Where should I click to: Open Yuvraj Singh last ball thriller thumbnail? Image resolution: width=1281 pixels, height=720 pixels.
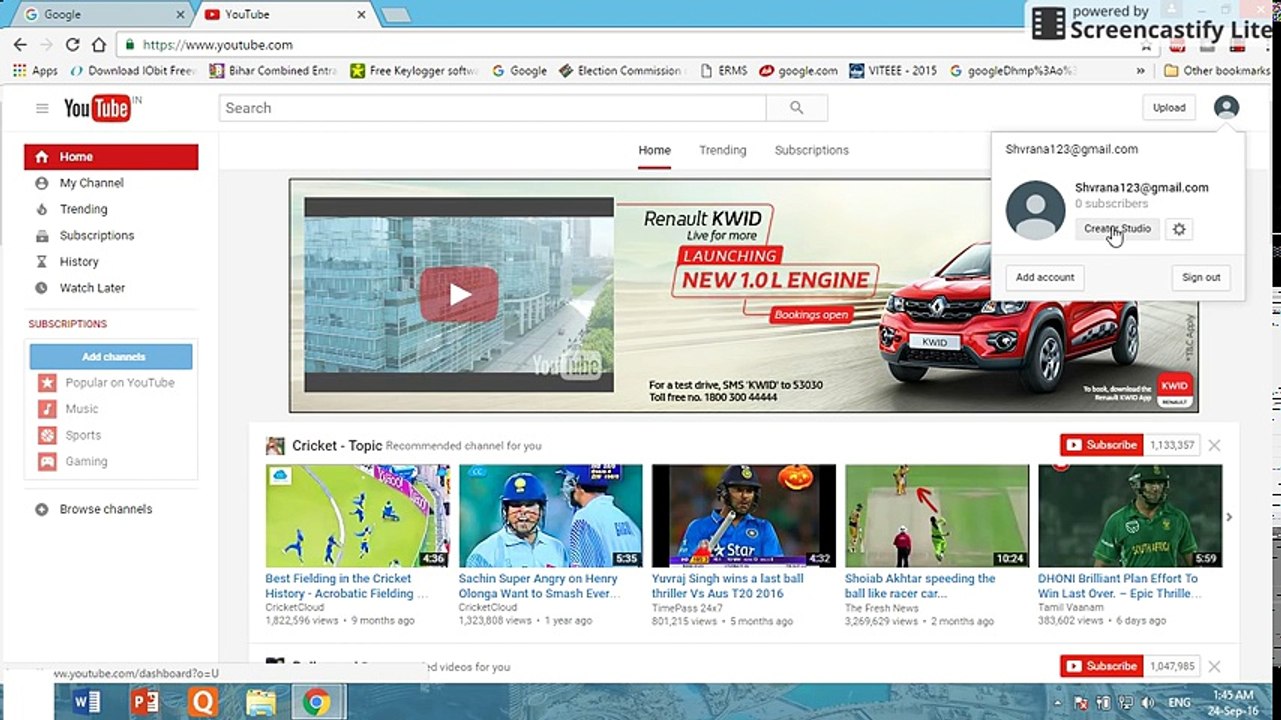[743, 516]
